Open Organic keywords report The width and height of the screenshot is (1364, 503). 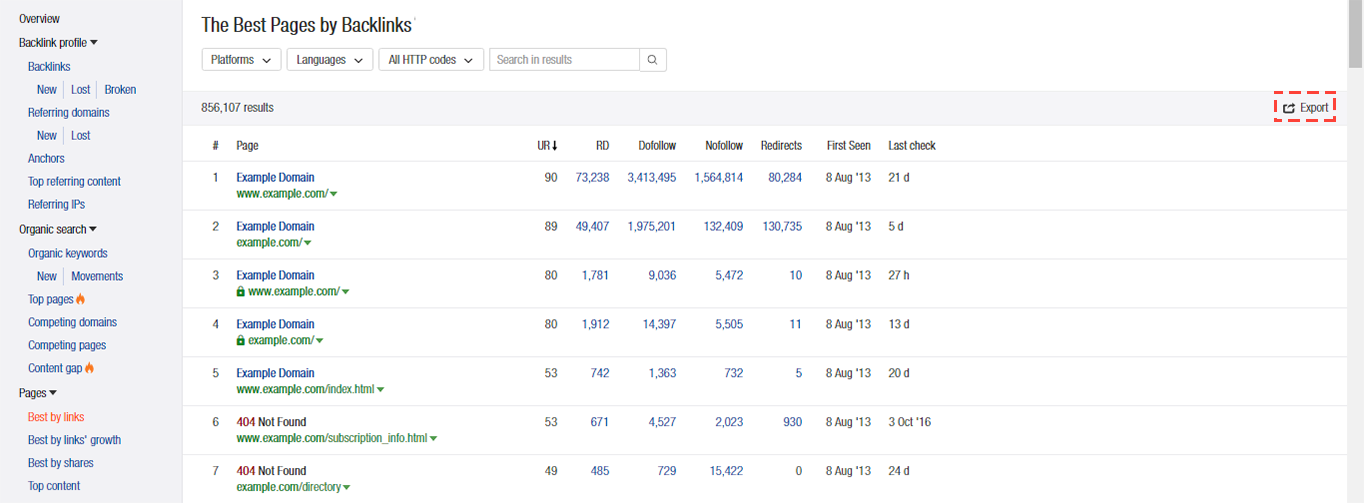[x=68, y=254]
